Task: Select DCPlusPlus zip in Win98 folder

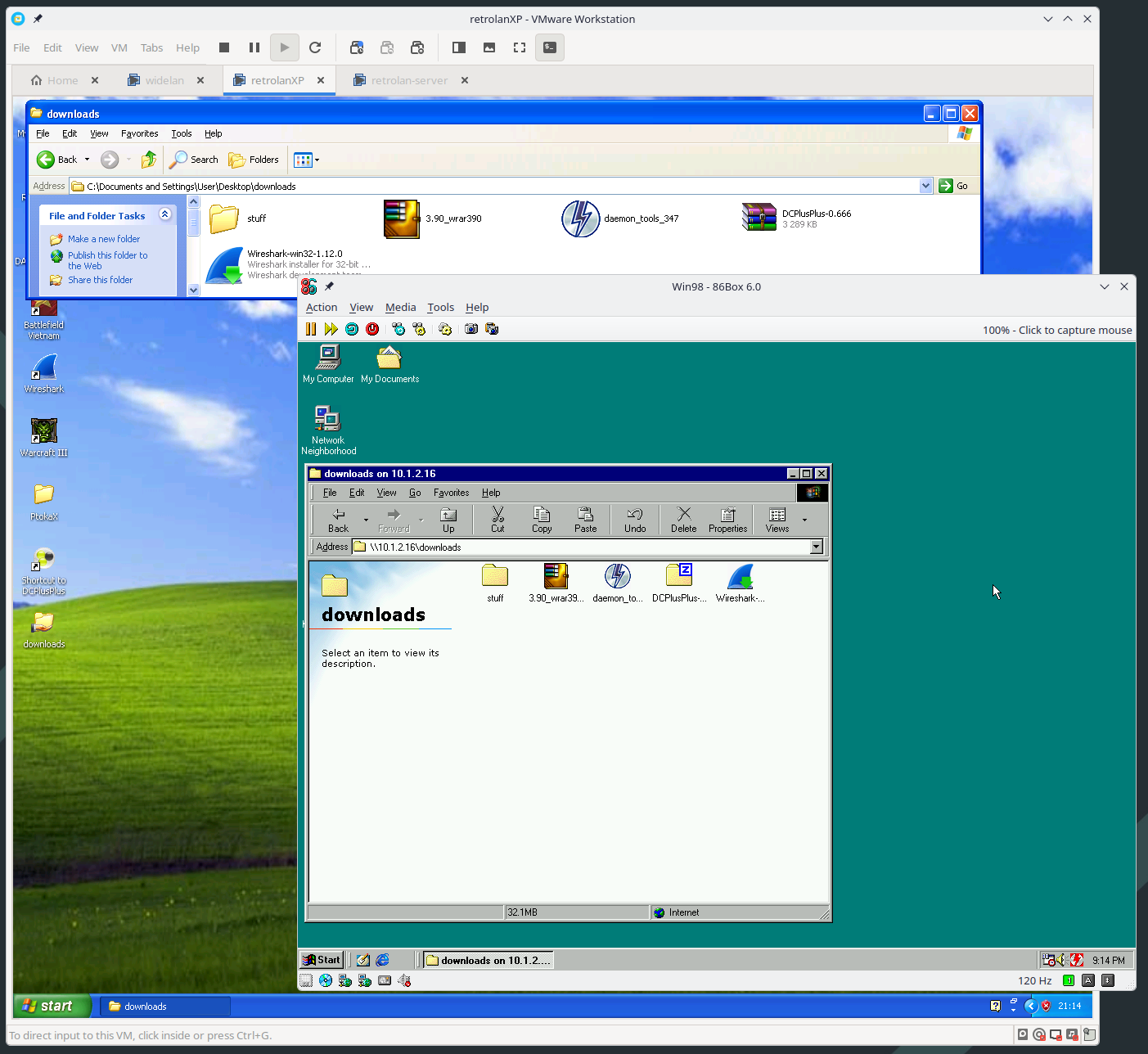Action: [679, 583]
